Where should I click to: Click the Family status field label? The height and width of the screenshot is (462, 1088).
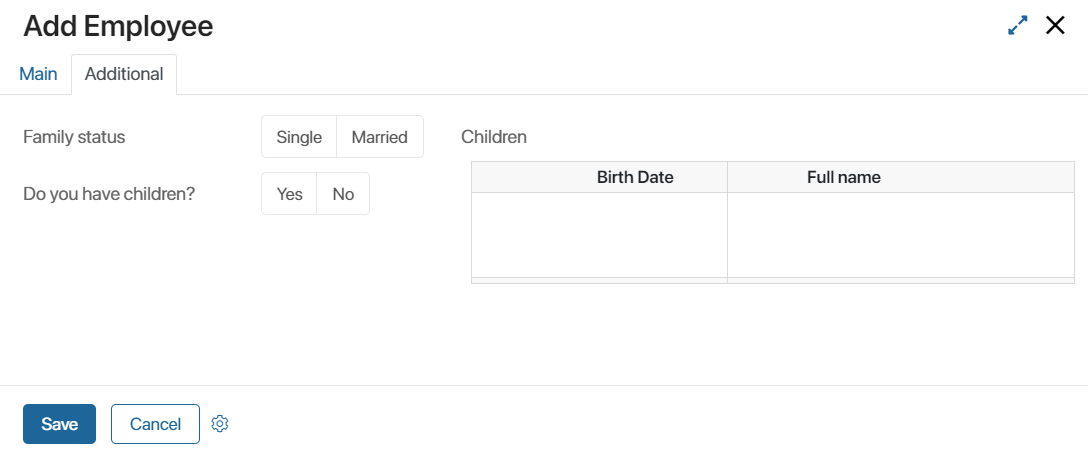tap(74, 137)
